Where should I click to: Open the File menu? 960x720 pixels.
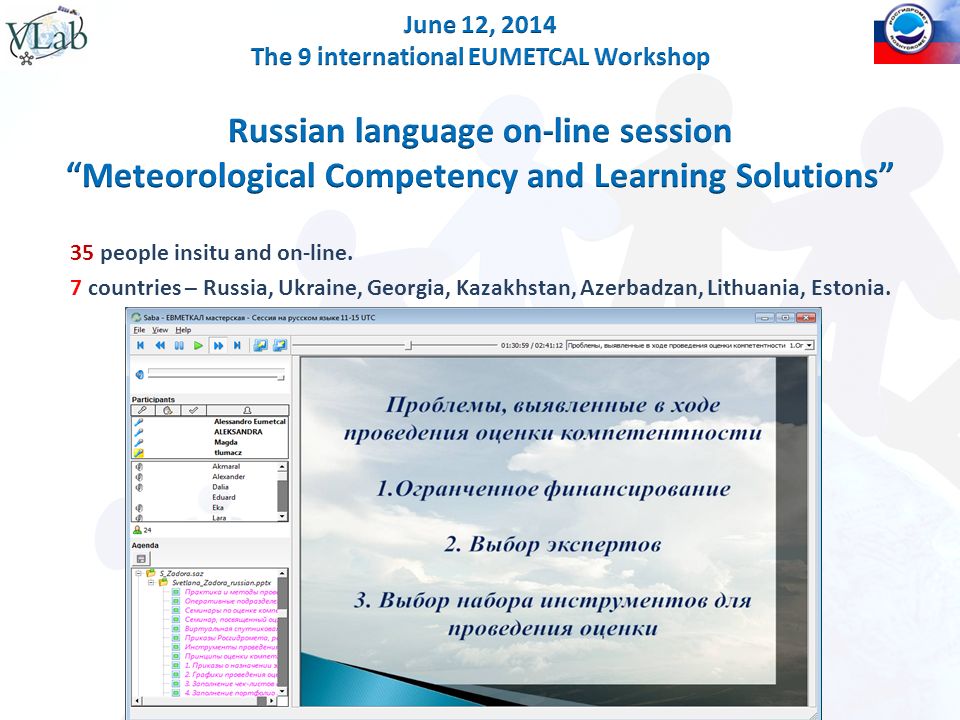139,329
